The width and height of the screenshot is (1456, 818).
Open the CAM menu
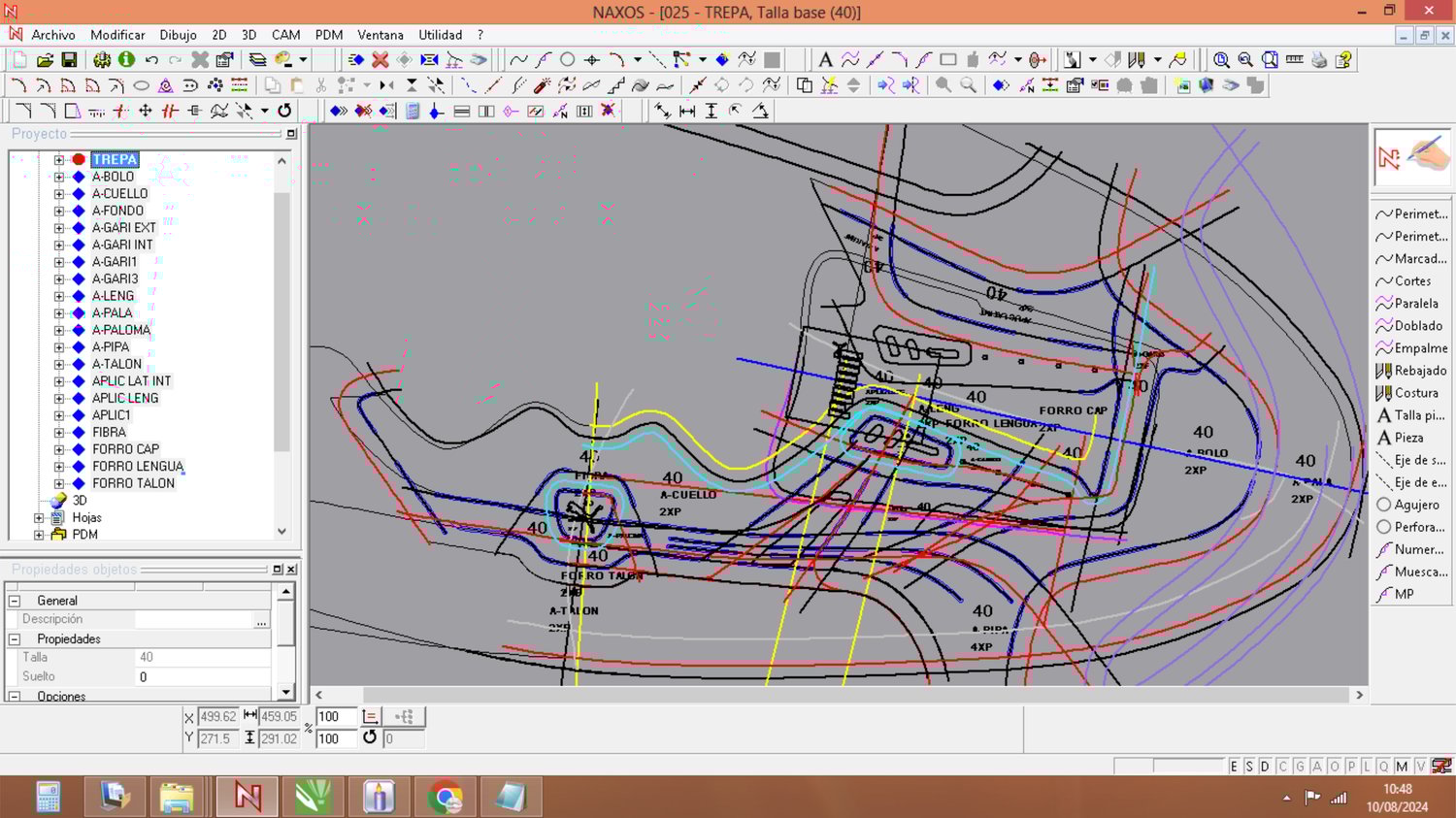point(285,35)
